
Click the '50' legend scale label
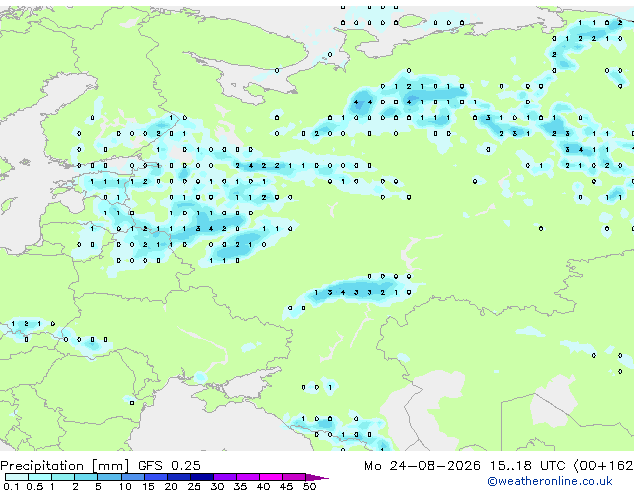(310, 486)
